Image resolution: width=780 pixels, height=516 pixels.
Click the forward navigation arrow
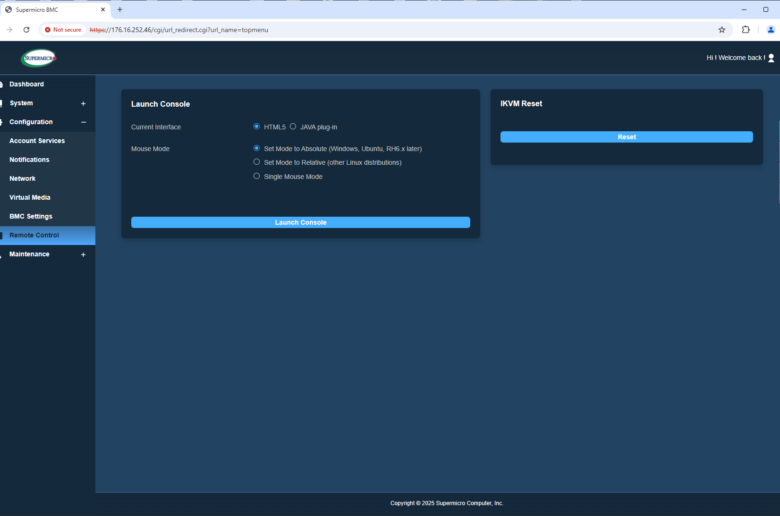(x=9, y=30)
